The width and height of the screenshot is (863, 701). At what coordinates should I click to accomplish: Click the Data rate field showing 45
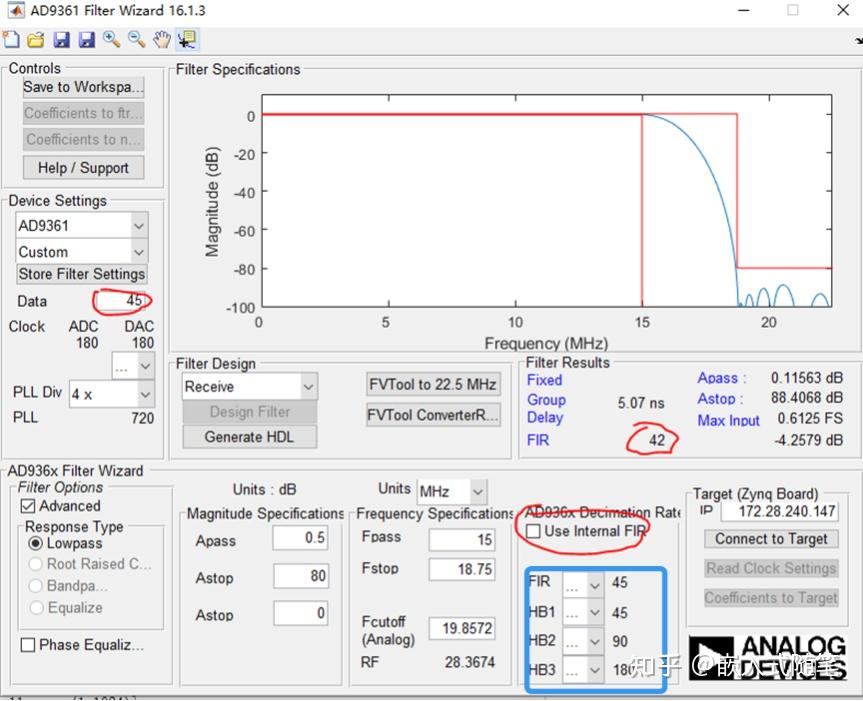(120, 300)
